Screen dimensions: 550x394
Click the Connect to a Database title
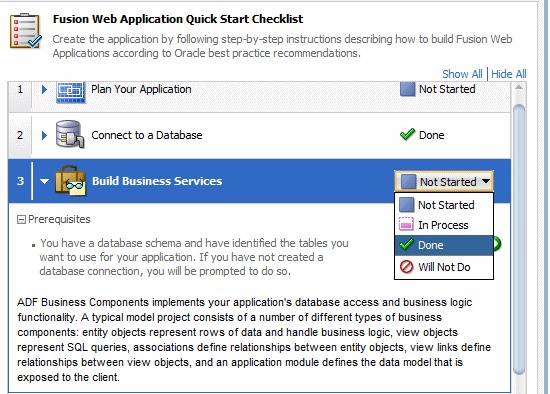point(147,135)
